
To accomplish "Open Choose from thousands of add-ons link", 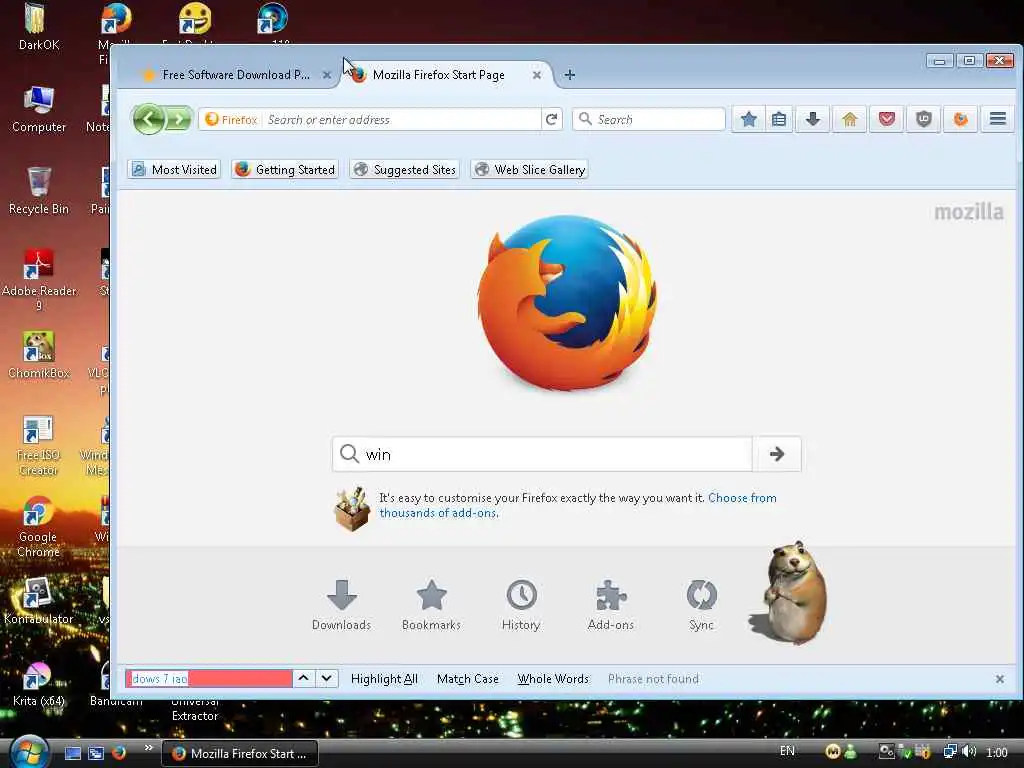I will coord(578,505).
